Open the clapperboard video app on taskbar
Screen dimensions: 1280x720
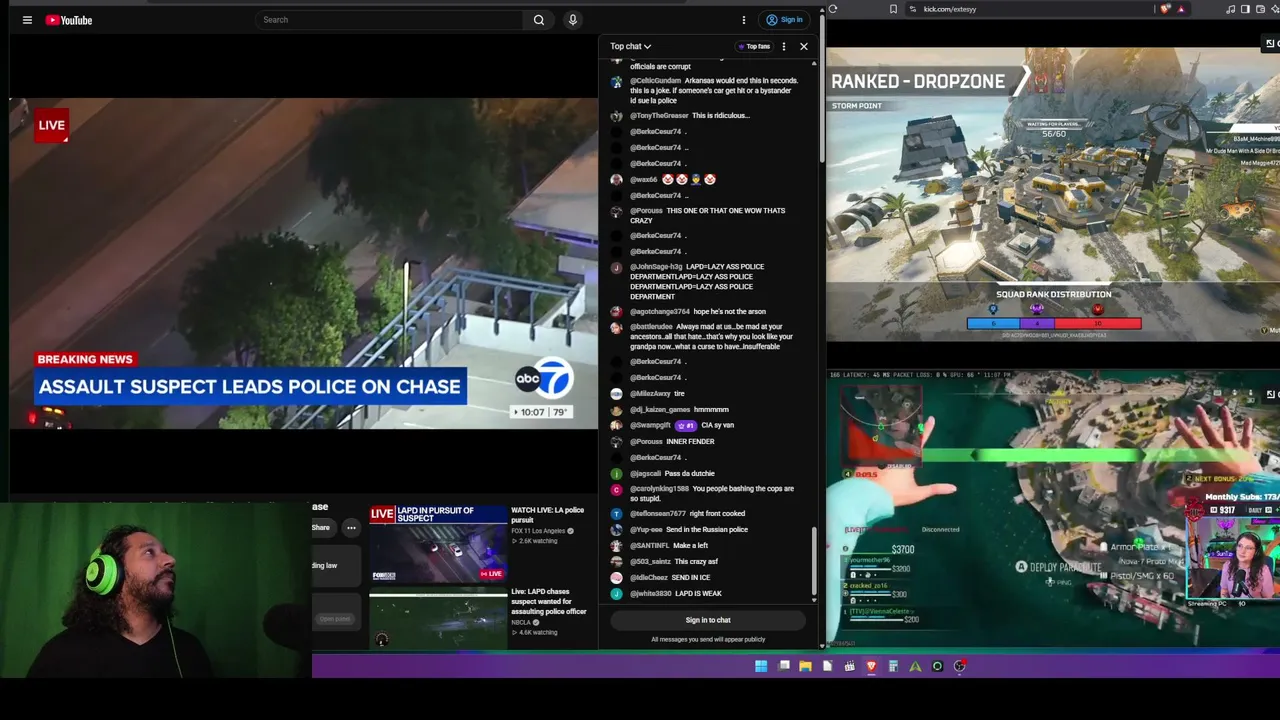click(x=849, y=666)
